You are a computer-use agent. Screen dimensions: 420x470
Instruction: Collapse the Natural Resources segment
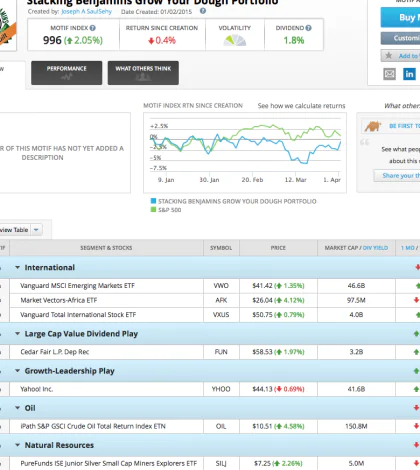[17, 445]
